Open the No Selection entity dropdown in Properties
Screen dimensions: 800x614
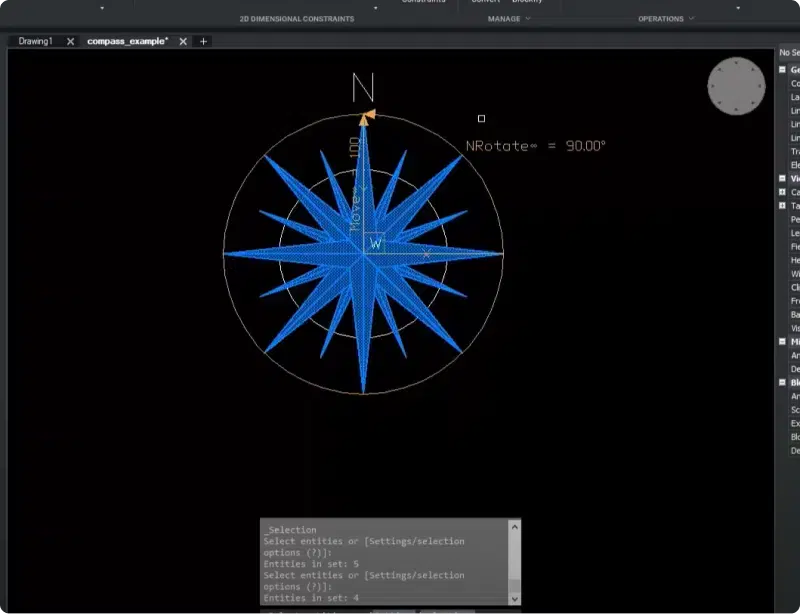pyautogui.click(x=790, y=52)
